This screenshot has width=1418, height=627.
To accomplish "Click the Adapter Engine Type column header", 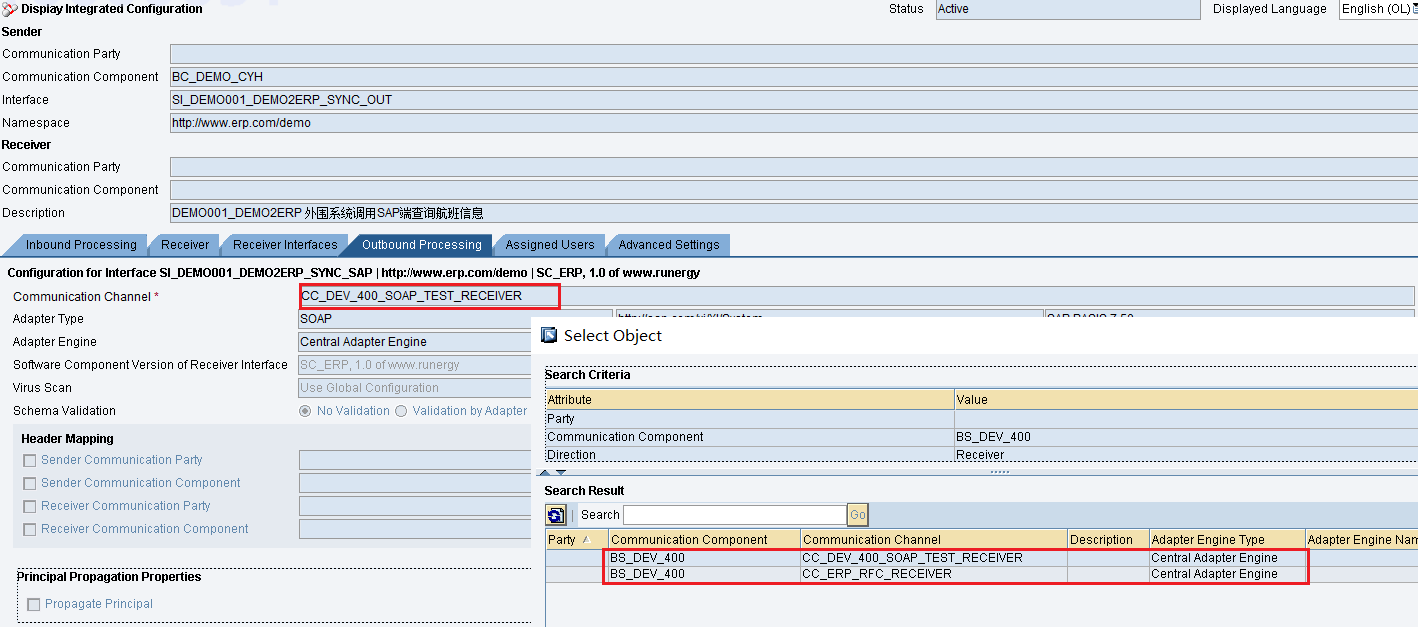I will (1227, 540).
